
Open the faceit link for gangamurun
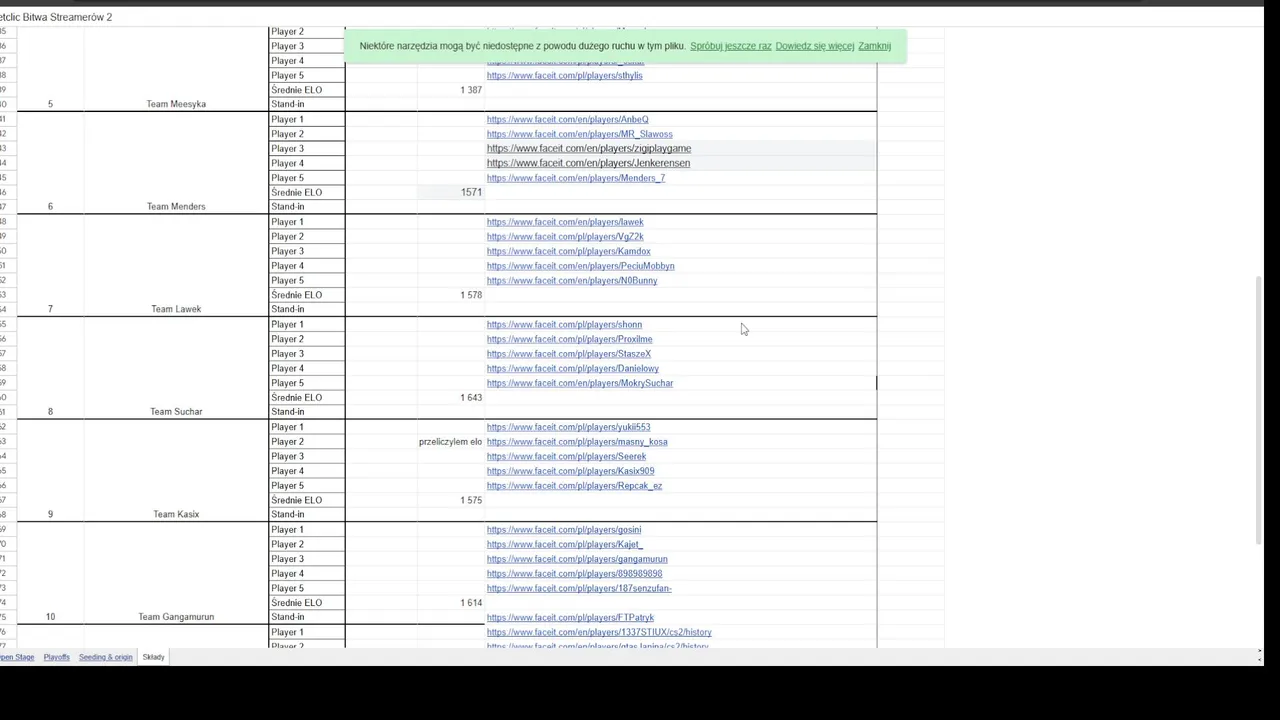pyautogui.click(x=577, y=559)
